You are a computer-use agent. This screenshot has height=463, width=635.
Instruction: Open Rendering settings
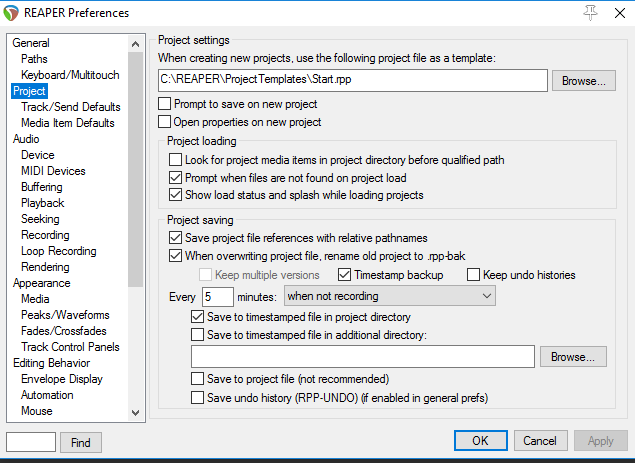pyautogui.click(x=45, y=267)
